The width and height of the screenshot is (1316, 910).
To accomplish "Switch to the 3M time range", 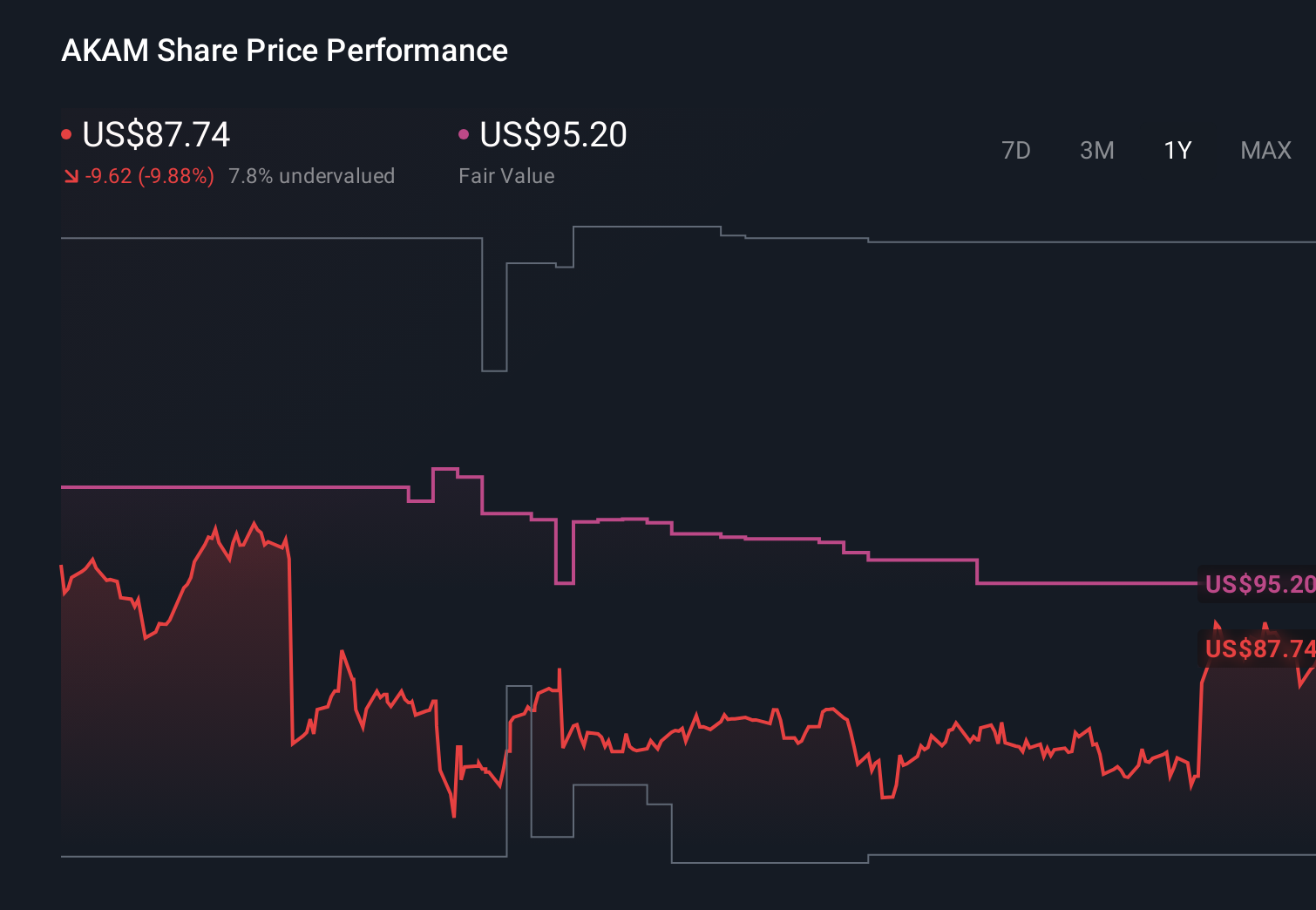I will (x=1096, y=150).
